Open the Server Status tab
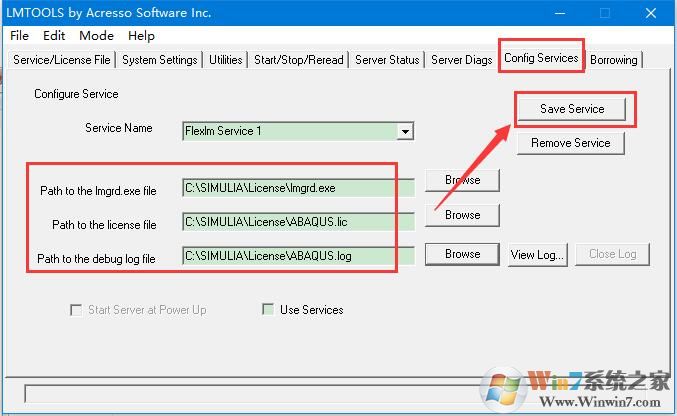The width and height of the screenshot is (677, 416). tap(387, 60)
